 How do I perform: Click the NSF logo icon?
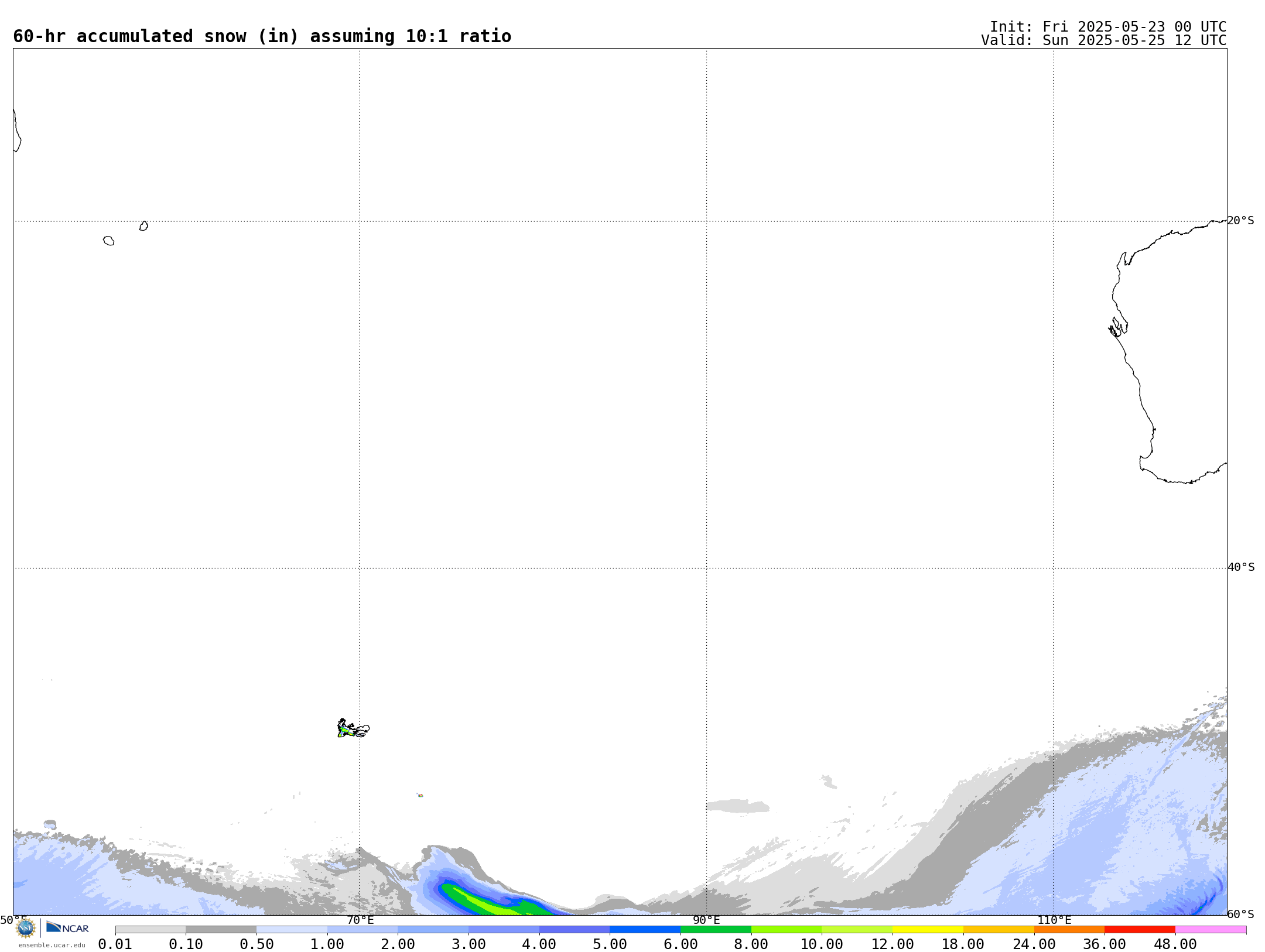click(x=26, y=928)
